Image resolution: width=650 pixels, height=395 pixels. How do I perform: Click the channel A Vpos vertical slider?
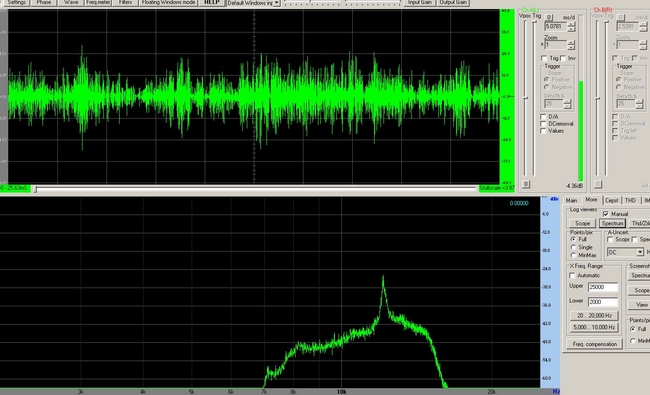[526, 98]
